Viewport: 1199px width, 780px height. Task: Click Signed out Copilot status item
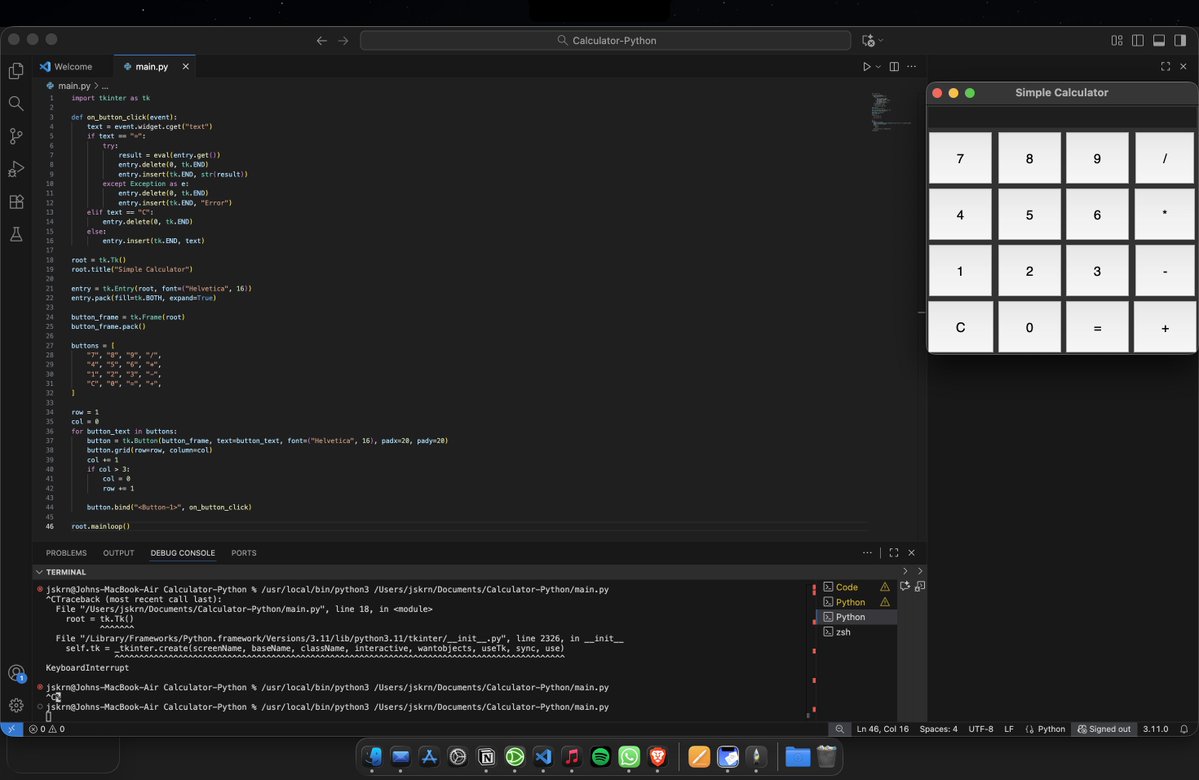coord(1103,729)
